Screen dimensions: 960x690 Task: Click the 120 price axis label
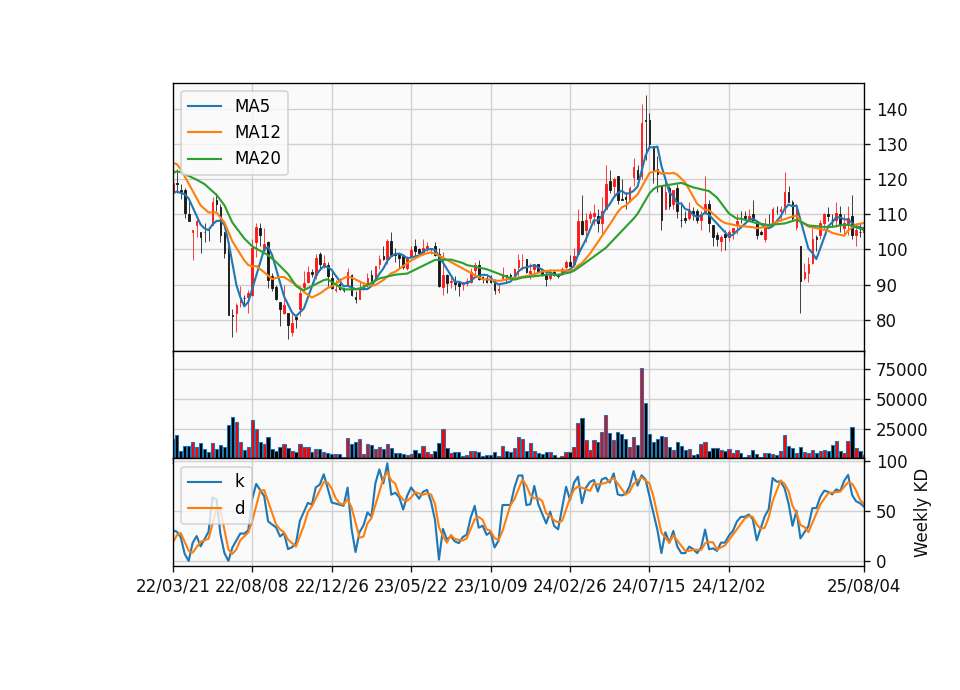click(892, 180)
